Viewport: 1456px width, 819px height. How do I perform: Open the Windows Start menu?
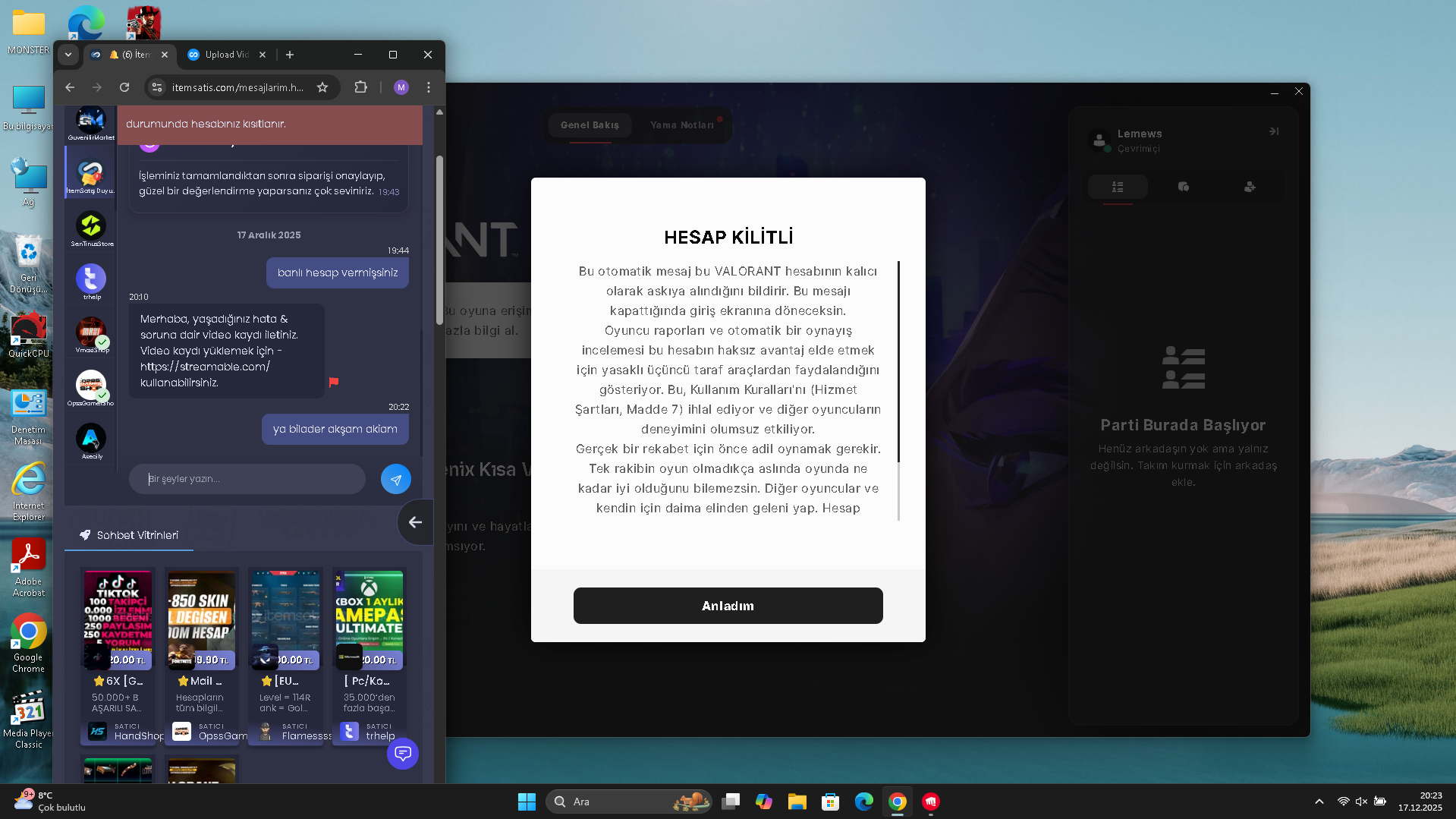tap(527, 802)
